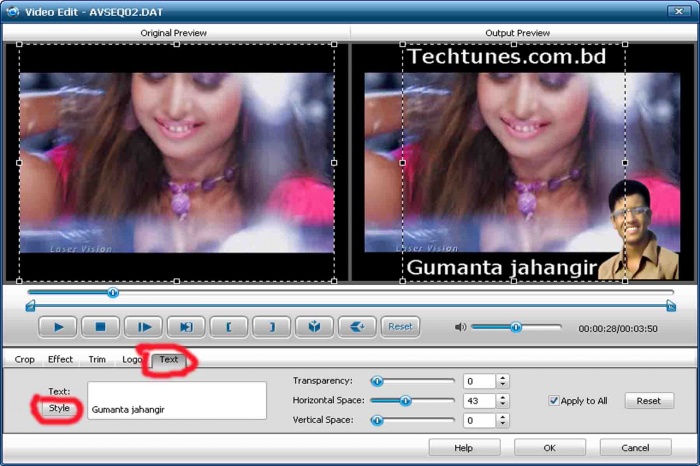The width and height of the screenshot is (700, 466).
Task: Click the top-left crop handle in Original Preview
Action: [19, 44]
